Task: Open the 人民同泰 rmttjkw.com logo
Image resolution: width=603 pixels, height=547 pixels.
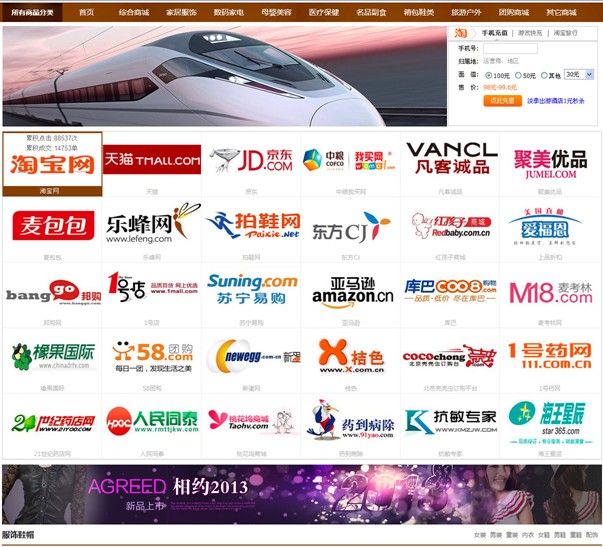Action: click(x=152, y=421)
